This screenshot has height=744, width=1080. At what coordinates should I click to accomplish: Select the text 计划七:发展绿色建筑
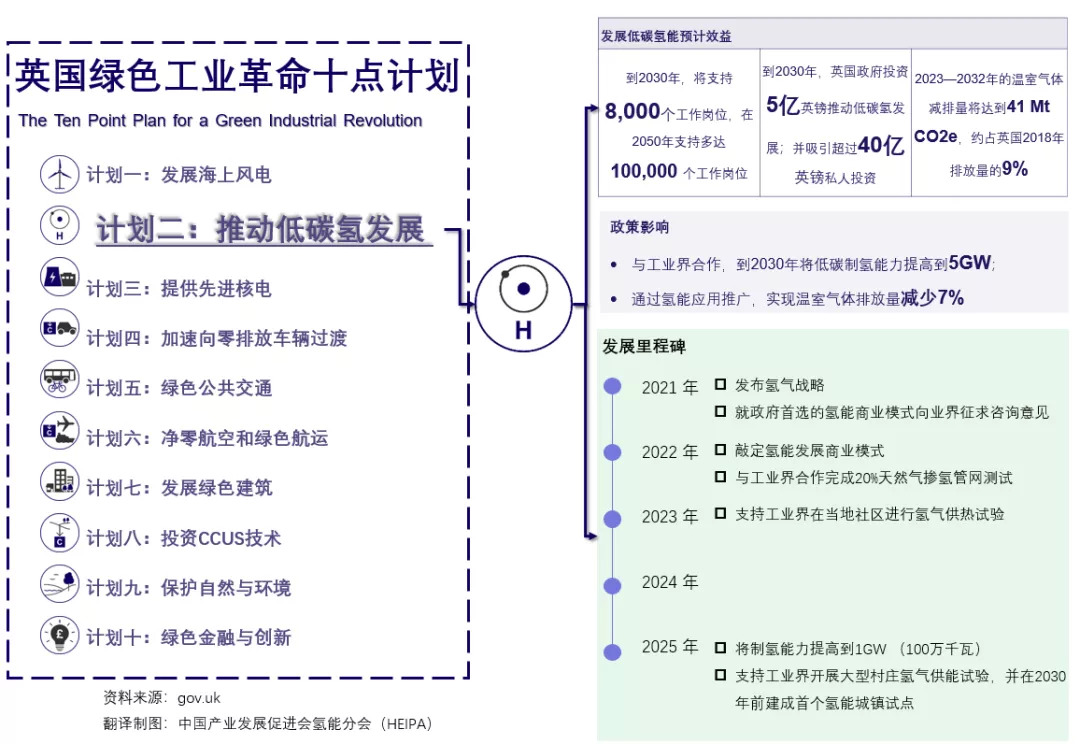click(x=178, y=488)
